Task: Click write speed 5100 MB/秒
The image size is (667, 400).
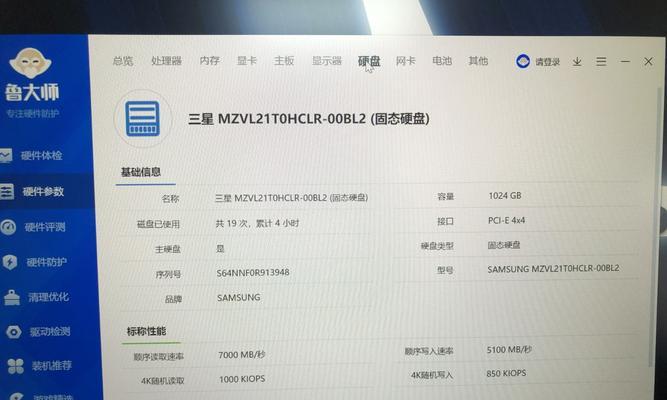Action: click(x=509, y=350)
